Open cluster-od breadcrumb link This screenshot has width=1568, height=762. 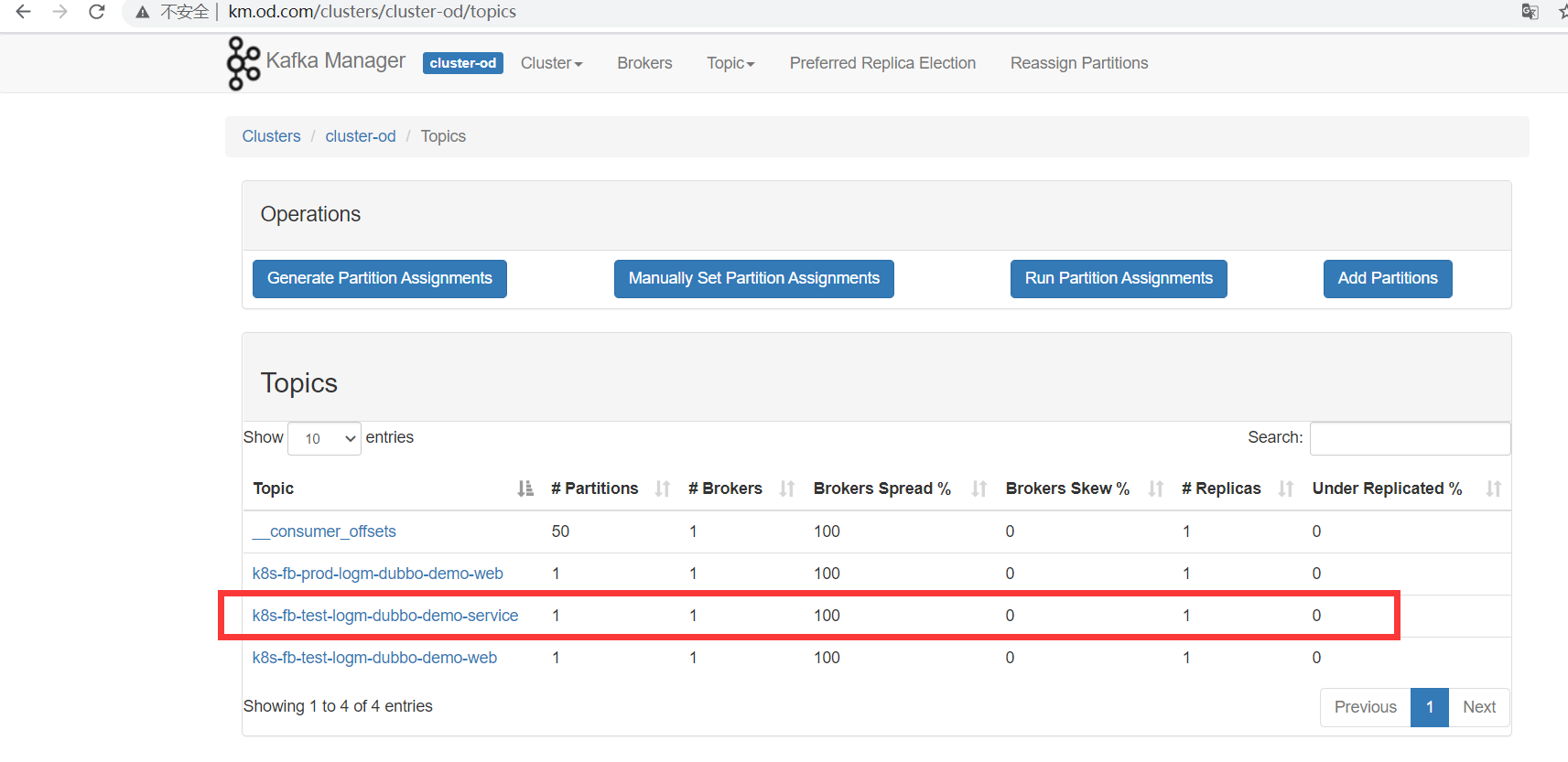point(361,136)
